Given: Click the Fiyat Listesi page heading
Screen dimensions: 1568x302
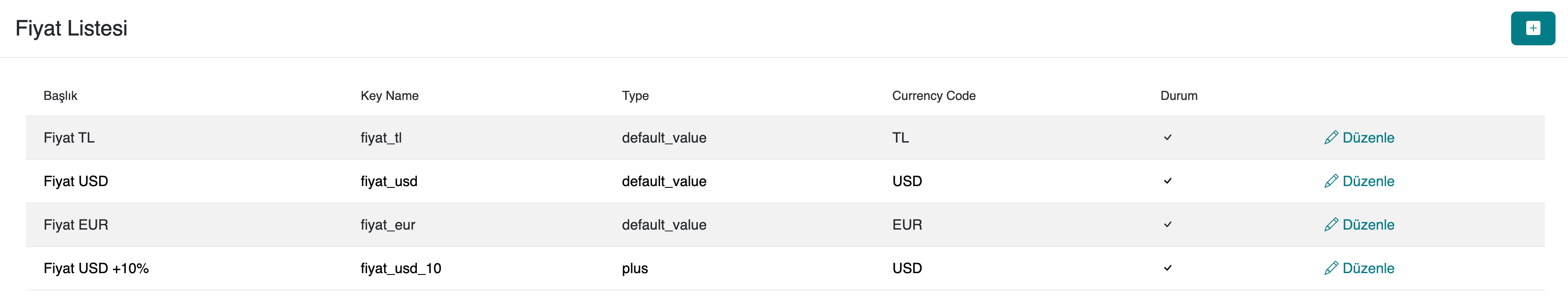Looking at the screenshot, I should (x=71, y=28).
